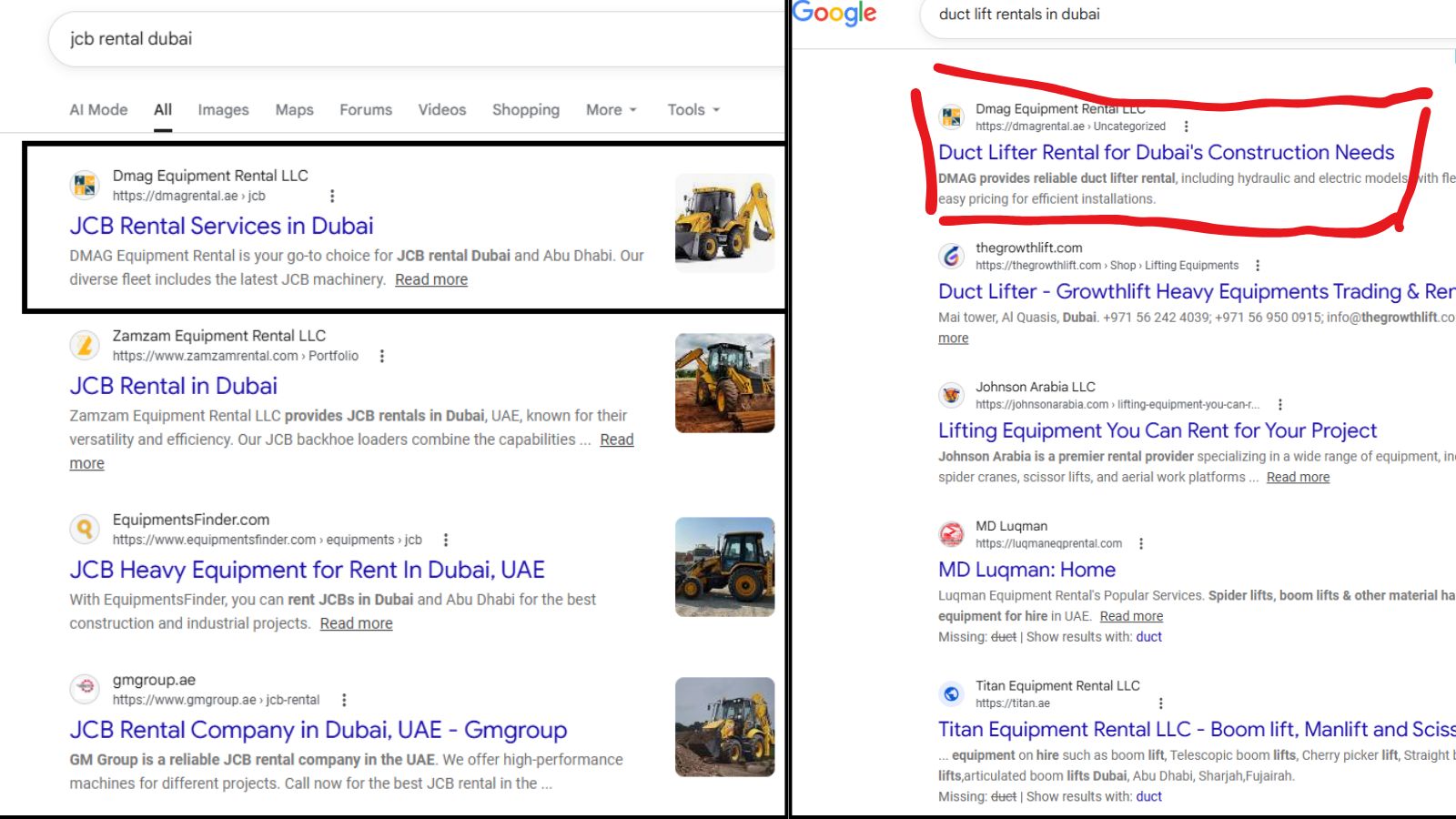Click the Johnson Arabia LLC favicon
1456x819 pixels.
point(951,395)
